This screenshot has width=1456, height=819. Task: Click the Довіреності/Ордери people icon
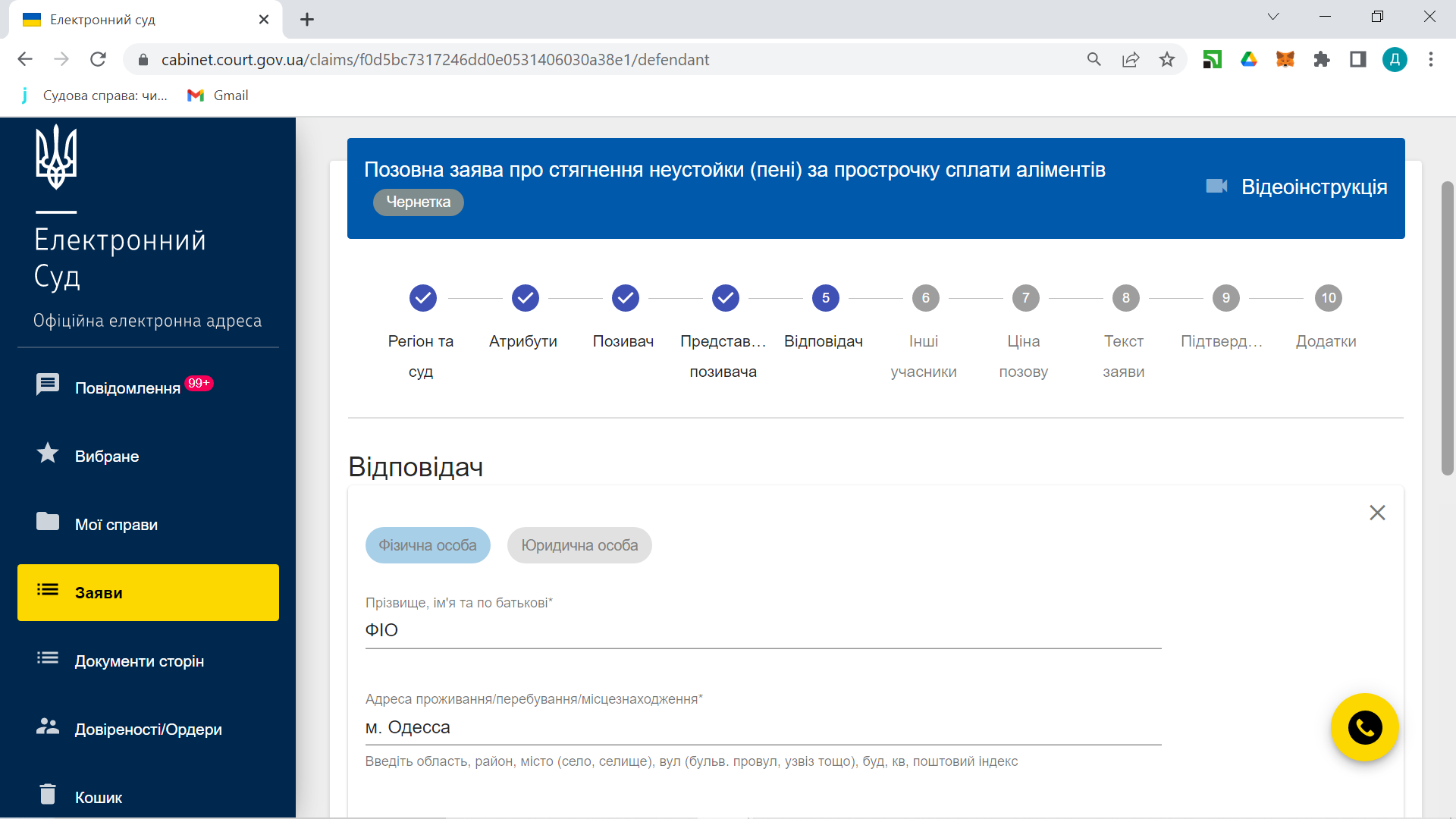coord(48,726)
